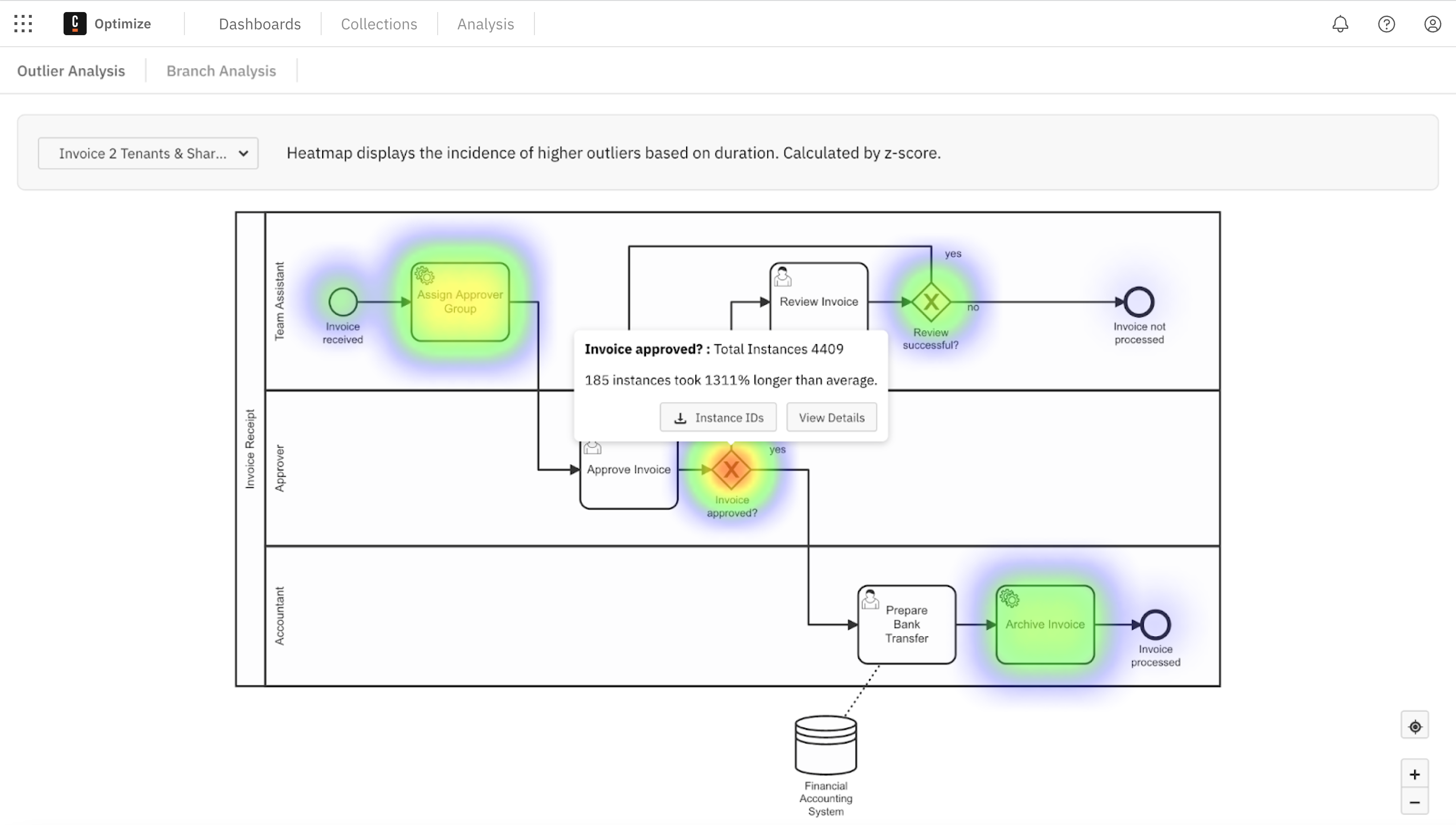Image resolution: width=1456 pixels, height=825 pixels.
Task: Click the Invoice approved? gateway icon
Action: (731, 469)
